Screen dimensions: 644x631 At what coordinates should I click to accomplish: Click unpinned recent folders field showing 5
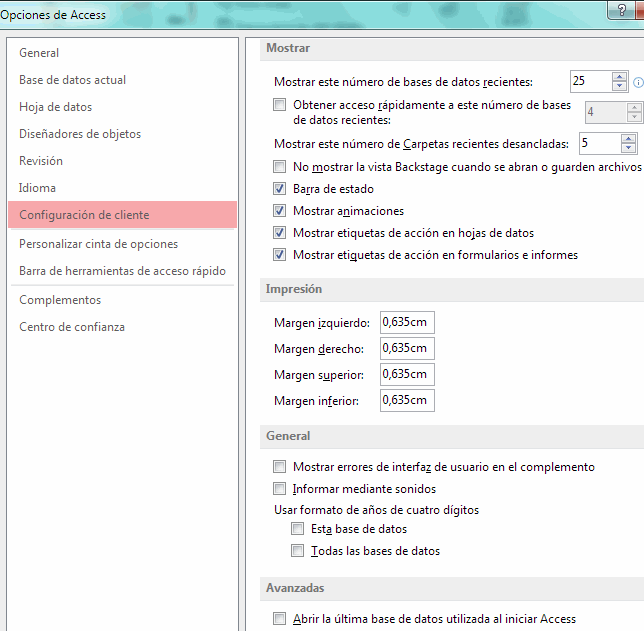click(600, 143)
